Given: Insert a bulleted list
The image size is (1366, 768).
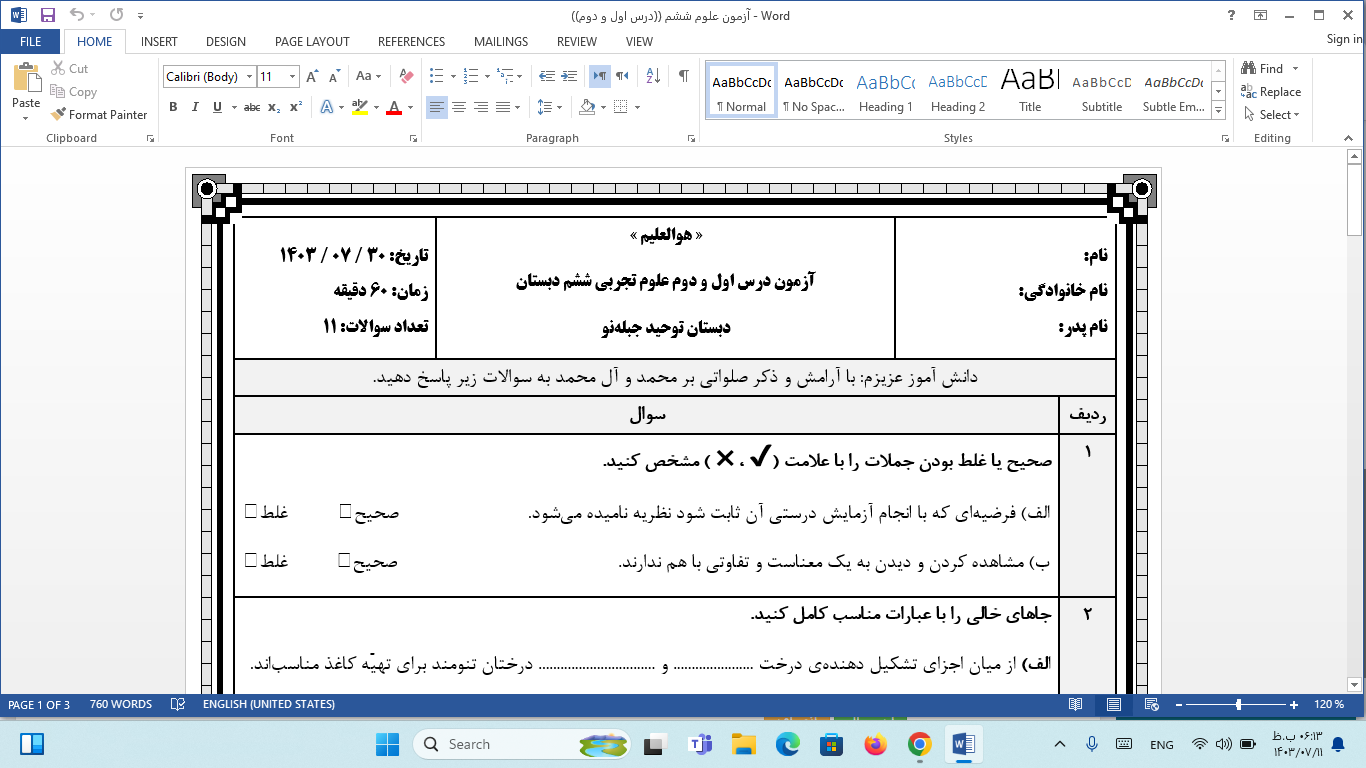Looking at the screenshot, I should click(436, 76).
